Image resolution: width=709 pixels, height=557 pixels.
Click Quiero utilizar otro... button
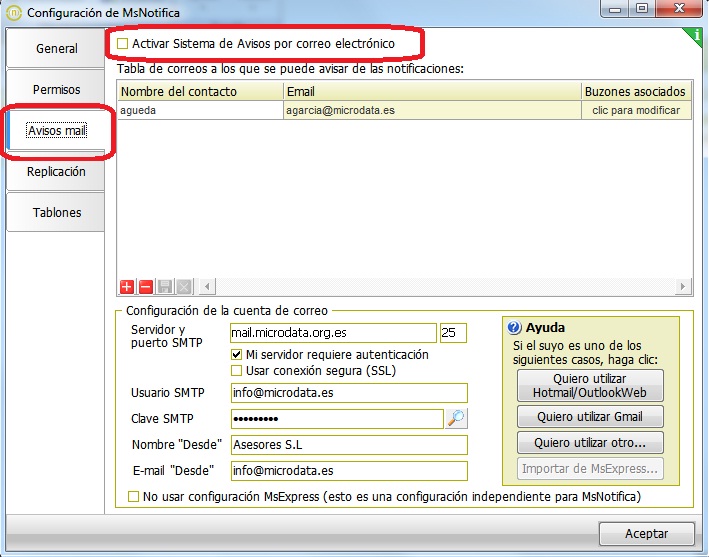pos(590,442)
